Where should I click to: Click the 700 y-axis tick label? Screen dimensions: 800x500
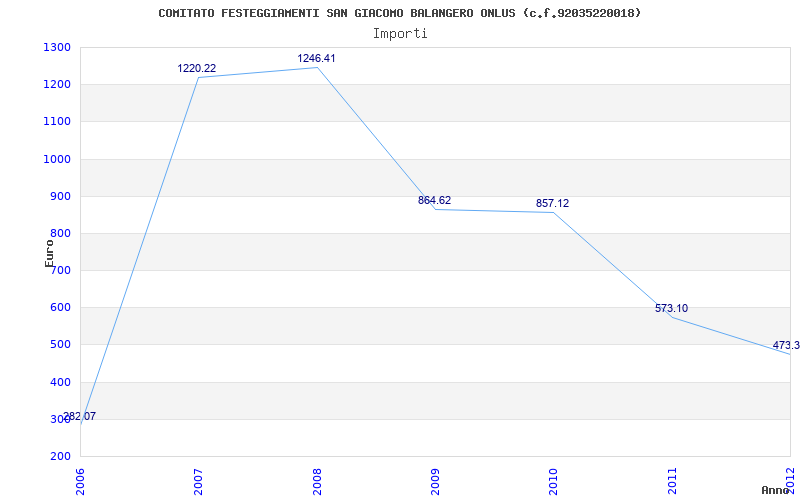(60, 271)
